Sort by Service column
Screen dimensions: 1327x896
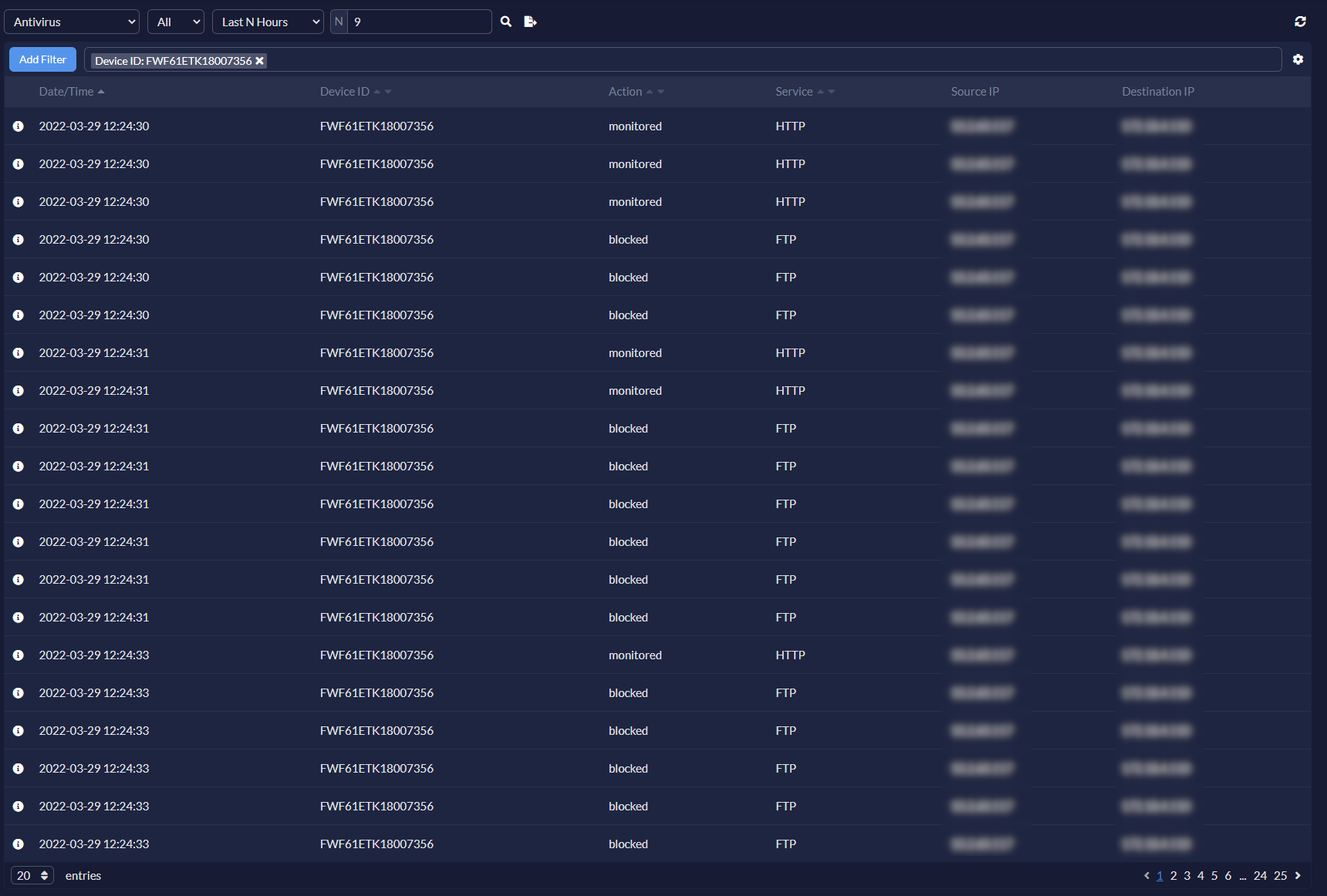click(x=805, y=92)
